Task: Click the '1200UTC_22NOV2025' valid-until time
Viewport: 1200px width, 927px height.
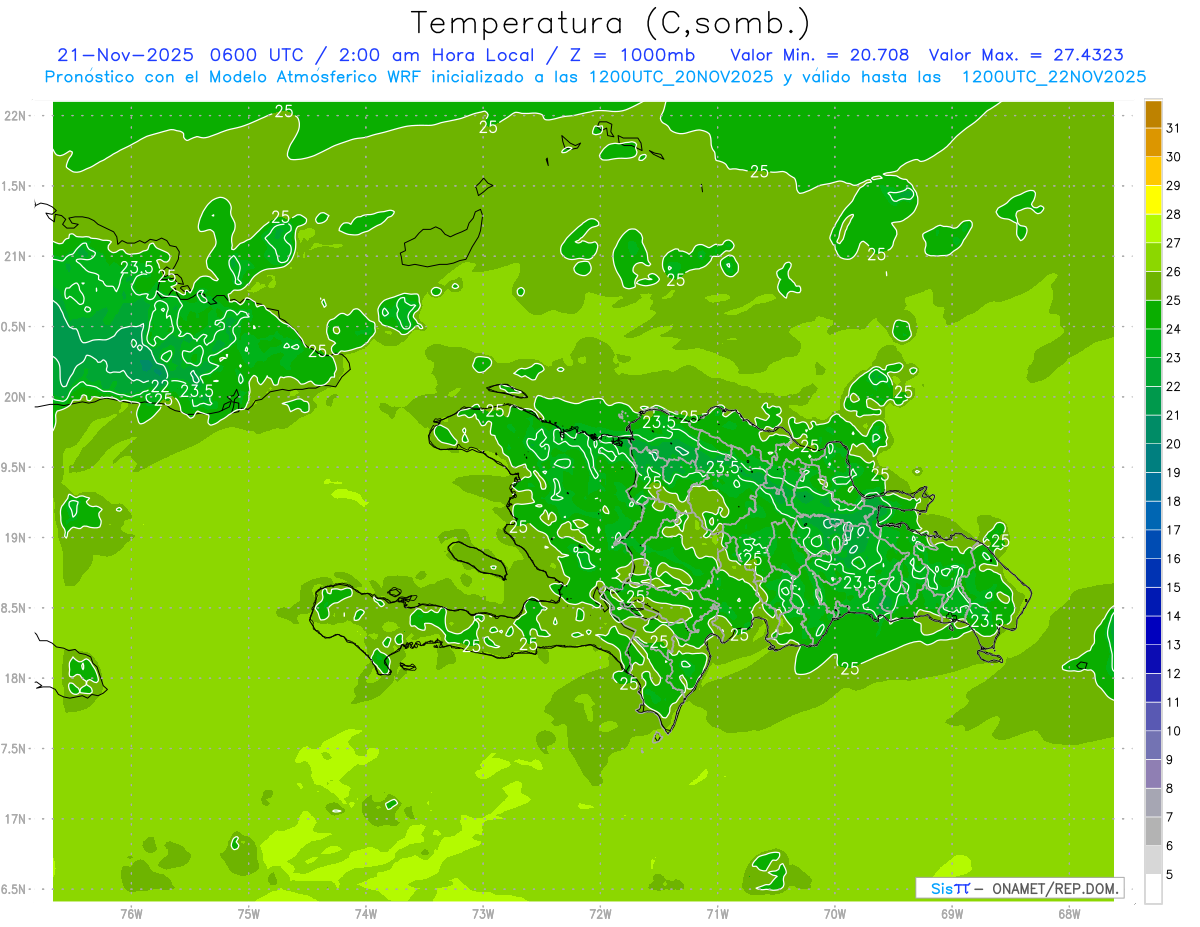Action: click(1053, 77)
